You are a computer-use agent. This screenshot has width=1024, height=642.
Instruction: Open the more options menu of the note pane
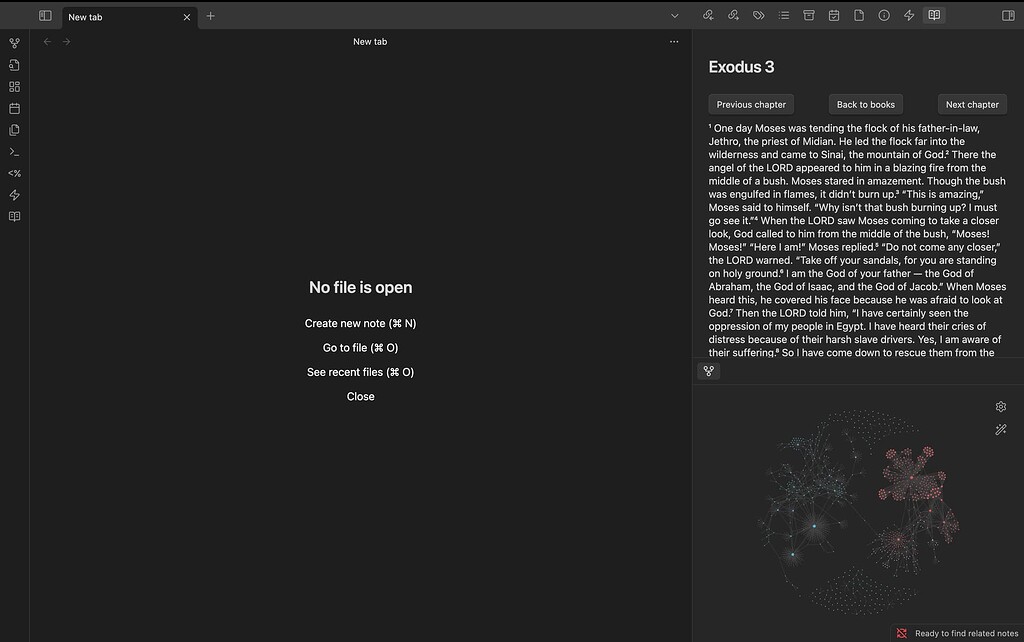point(675,41)
